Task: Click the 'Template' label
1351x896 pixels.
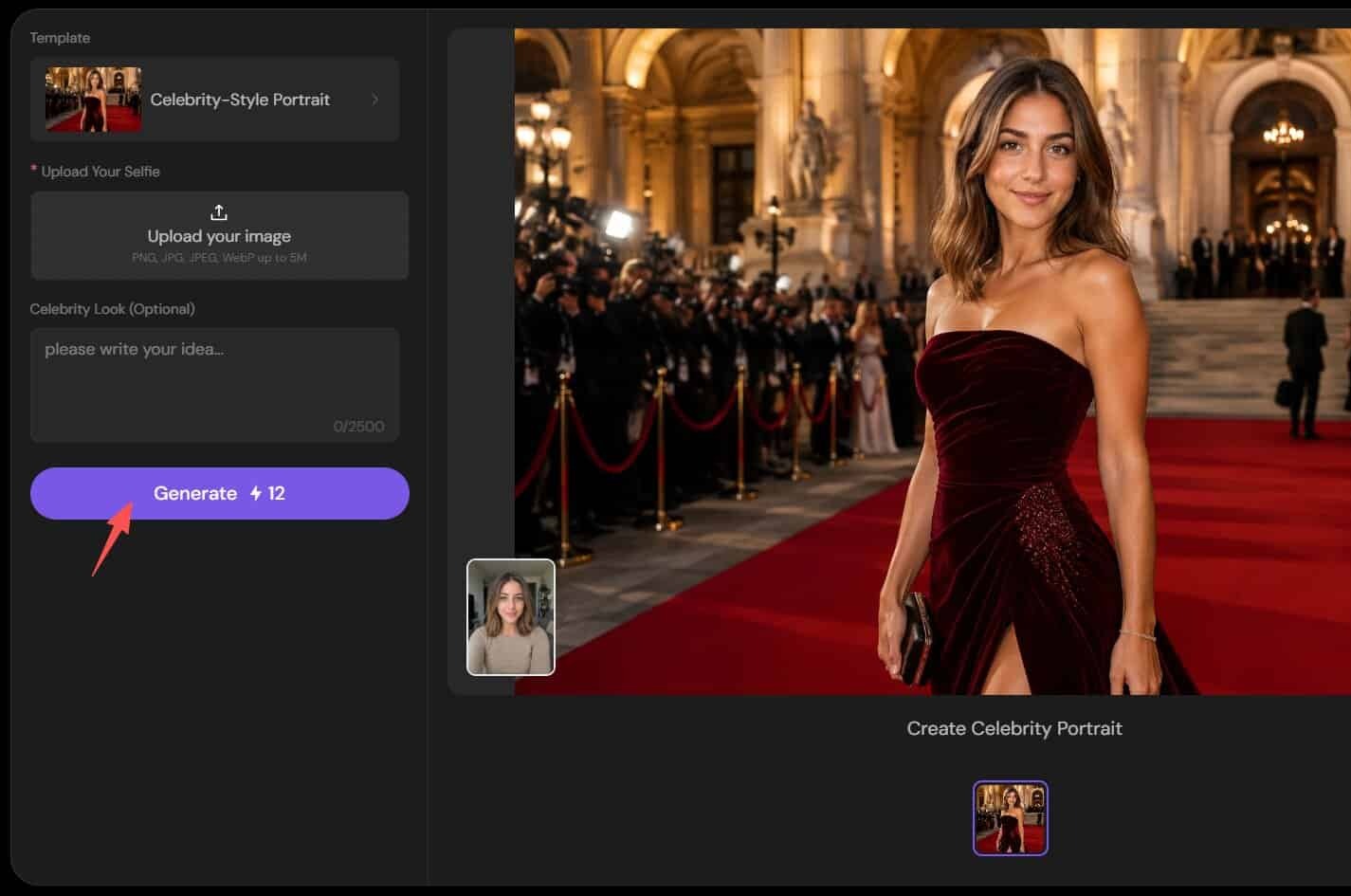Action: tap(60, 38)
